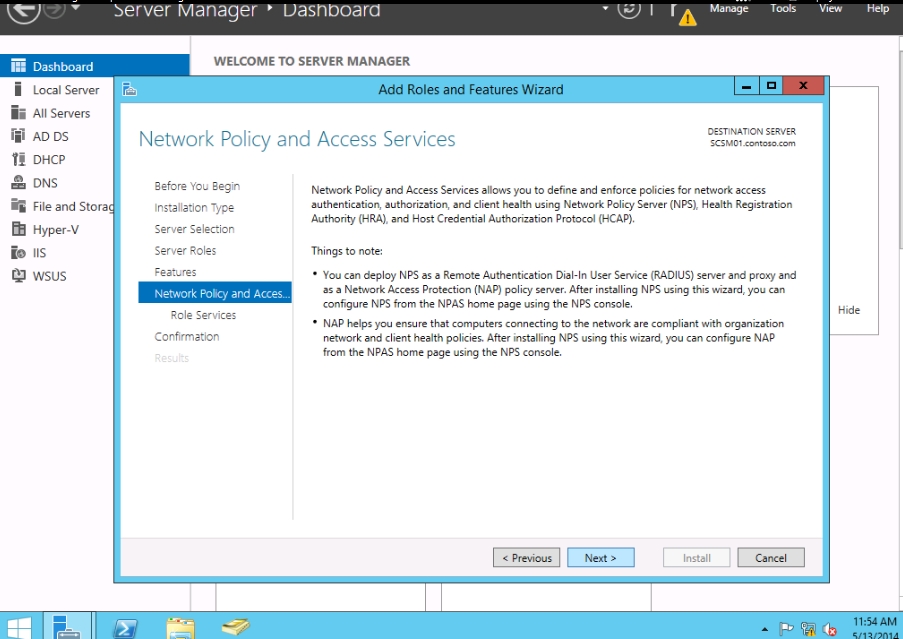This screenshot has height=639, width=903.
Task: Click the Hide link on dashboard
Action: 848,310
